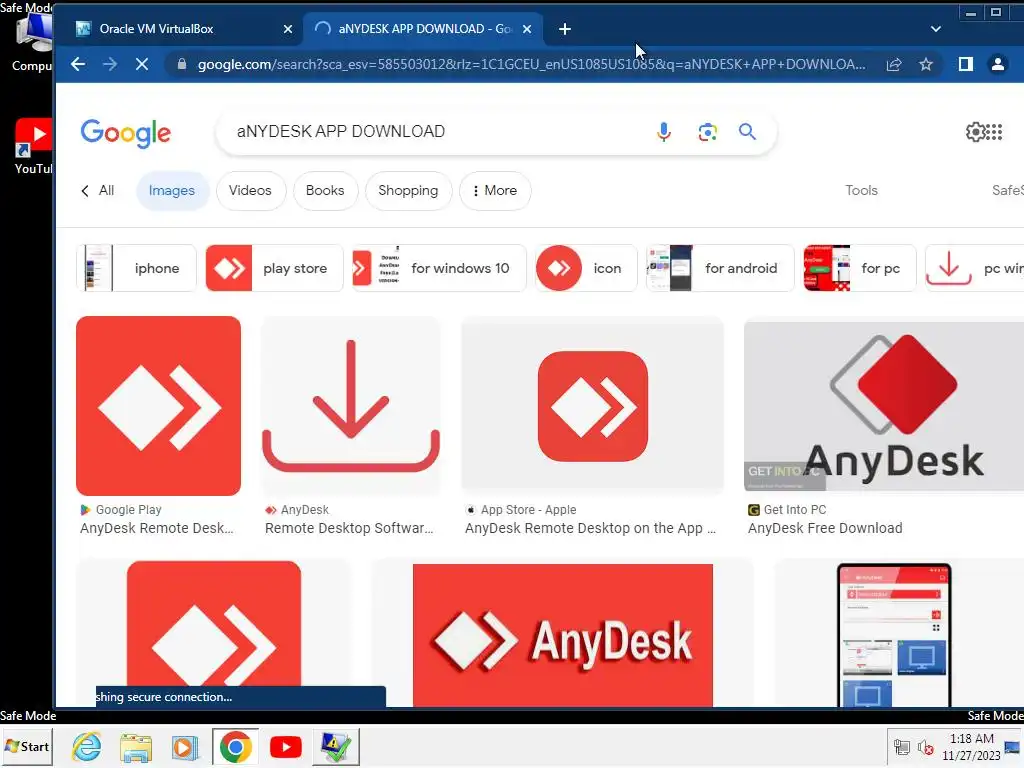Open Google quick settings gear
1024x768 pixels.
pos(976,132)
